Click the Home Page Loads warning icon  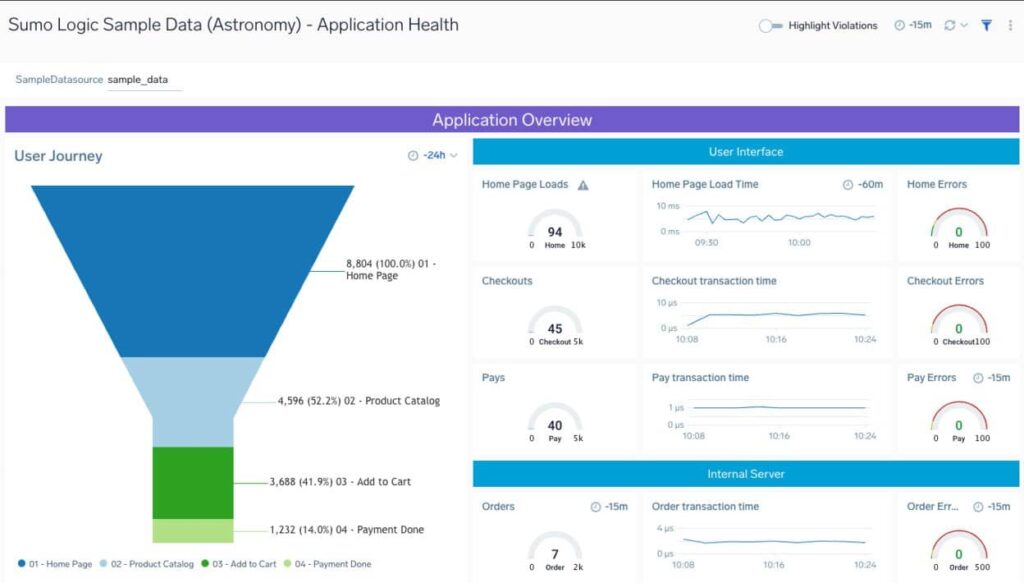click(x=583, y=185)
